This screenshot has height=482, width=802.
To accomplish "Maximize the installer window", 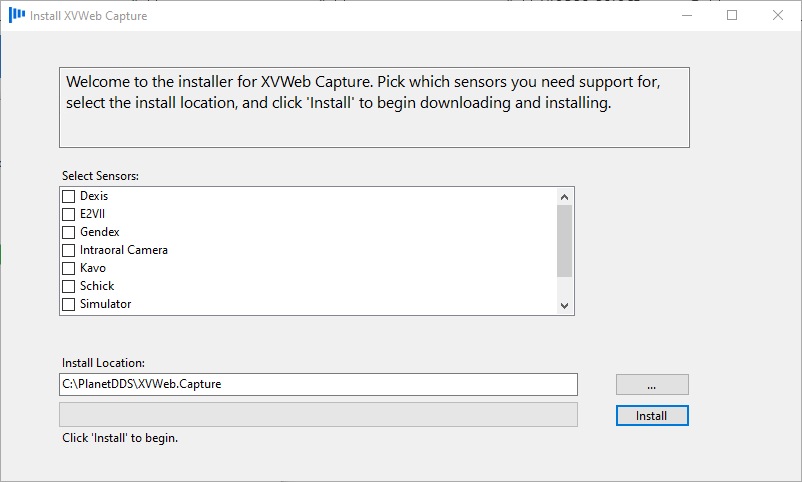I will click(732, 16).
